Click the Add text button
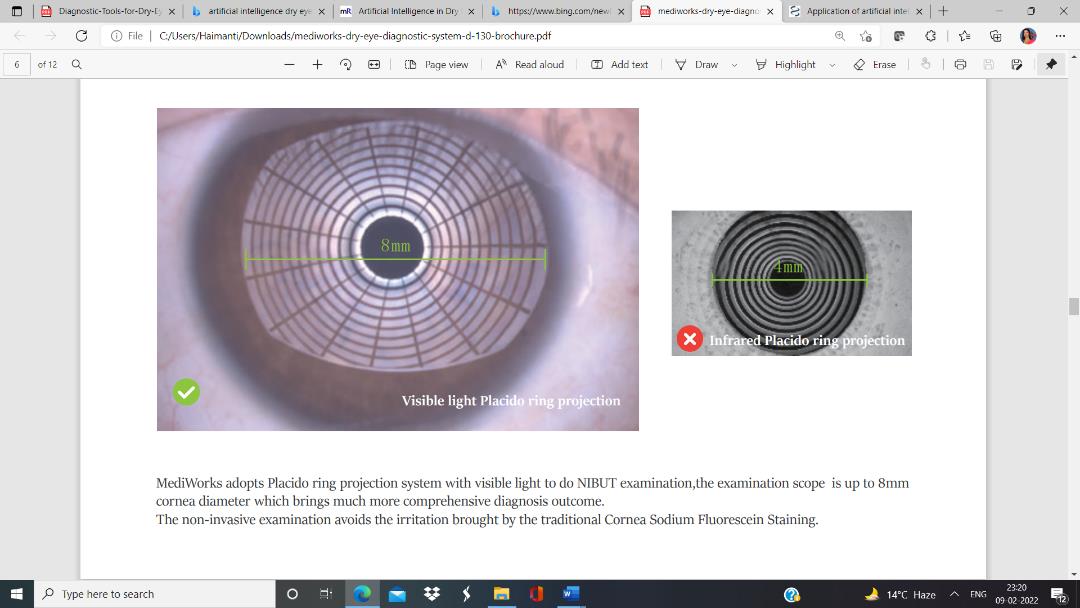The image size is (1080, 608). 620,64
